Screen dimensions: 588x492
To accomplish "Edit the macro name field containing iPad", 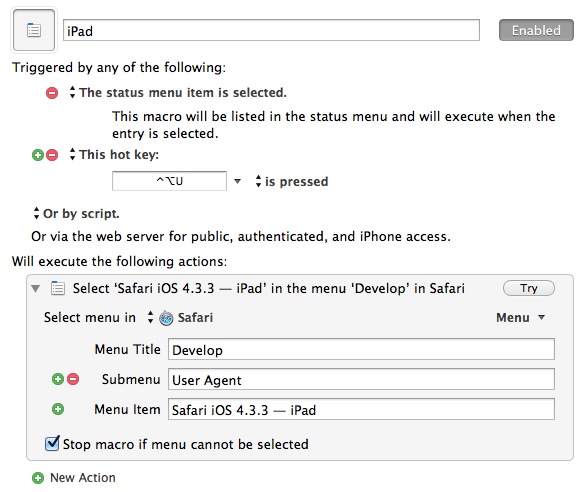I will (271, 30).
